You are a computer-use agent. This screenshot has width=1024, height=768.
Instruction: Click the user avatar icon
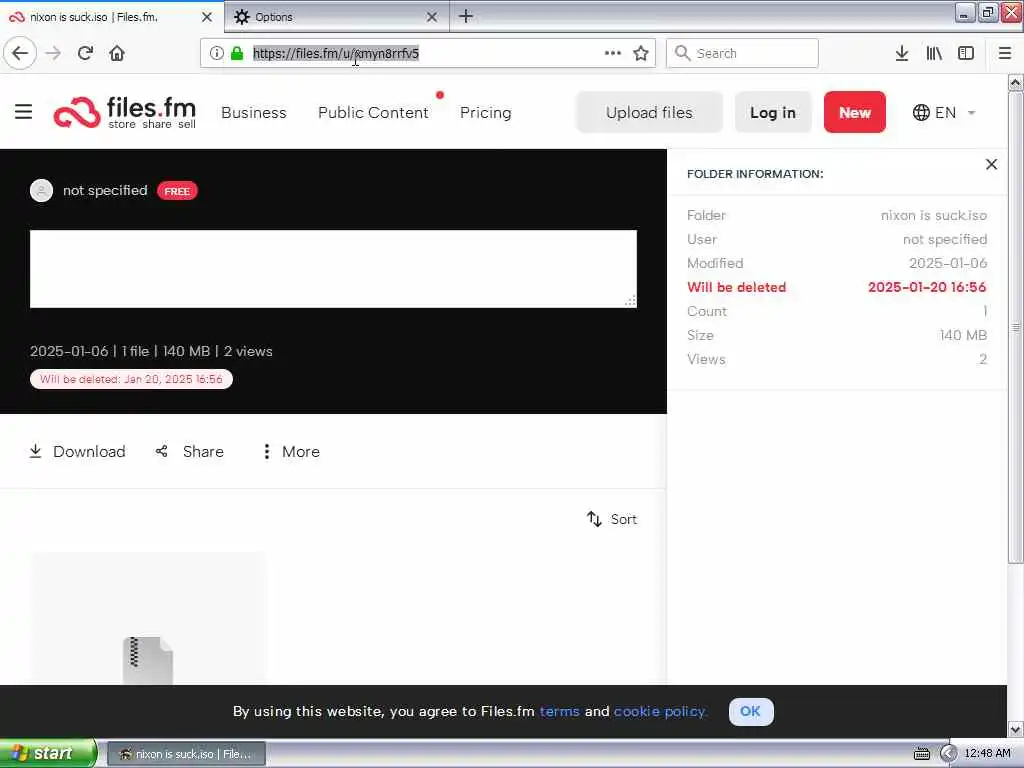[41, 191]
